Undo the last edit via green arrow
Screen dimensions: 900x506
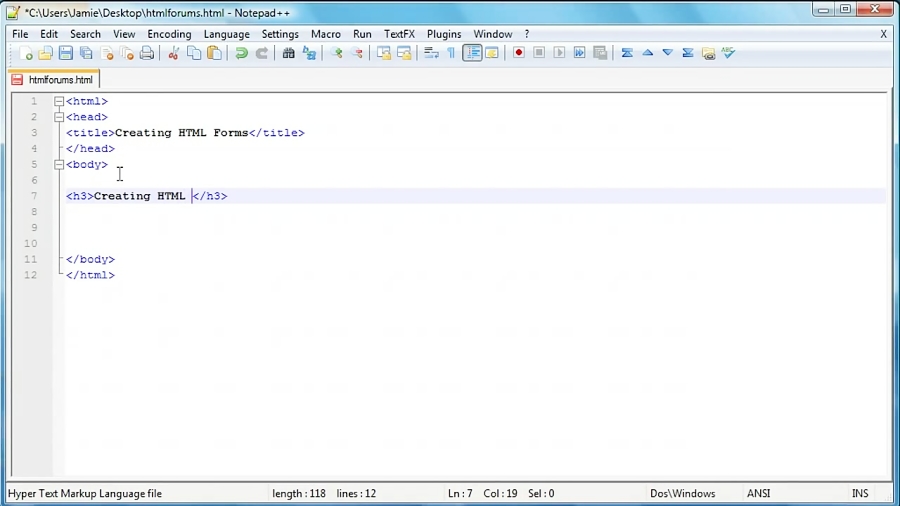pyautogui.click(x=241, y=53)
